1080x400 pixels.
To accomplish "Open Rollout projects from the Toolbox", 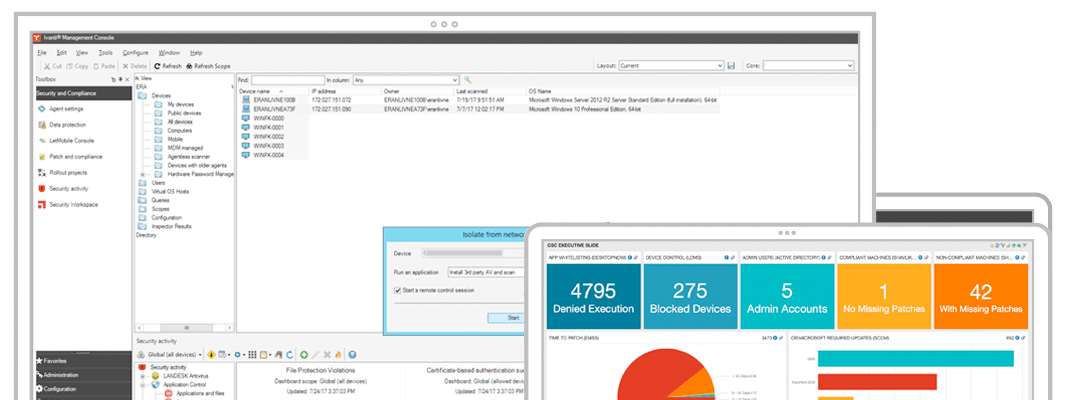I will pyautogui.click(x=68, y=172).
